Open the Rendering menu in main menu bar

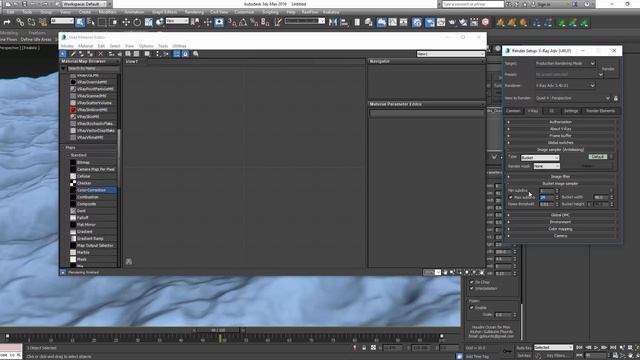[x=194, y=12]
